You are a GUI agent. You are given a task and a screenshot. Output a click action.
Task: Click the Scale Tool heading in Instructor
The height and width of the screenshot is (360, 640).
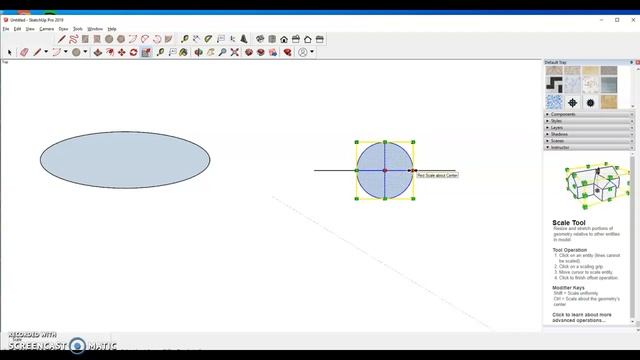569,223
